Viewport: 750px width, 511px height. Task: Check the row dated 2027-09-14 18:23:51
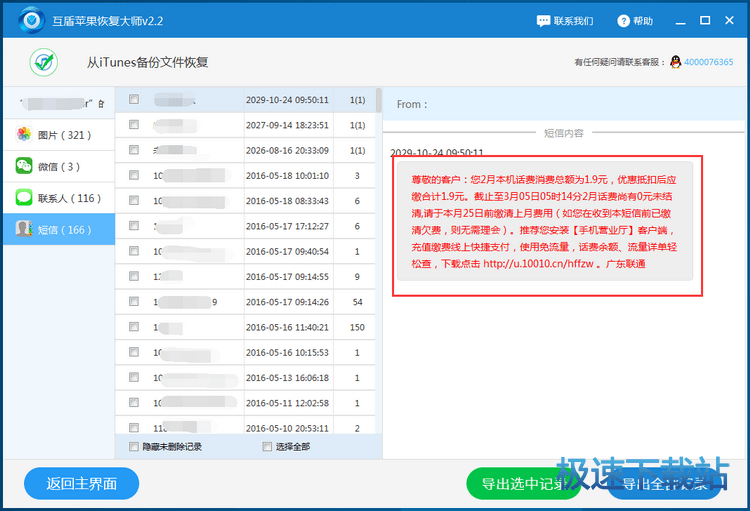pyautogui.click(x=134, y=124)
